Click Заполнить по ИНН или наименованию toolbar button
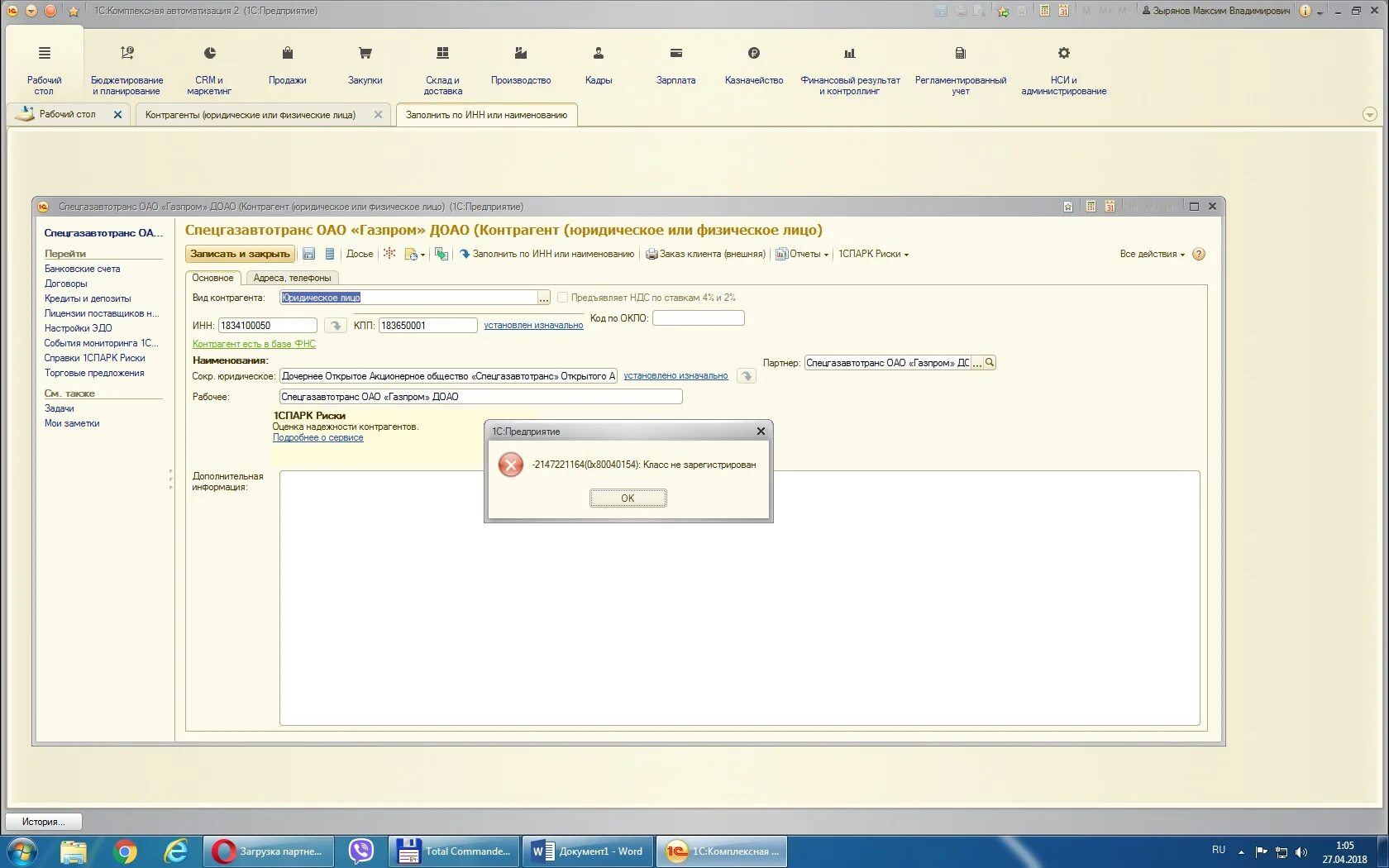1389x868 pixels. pos(547,254)
